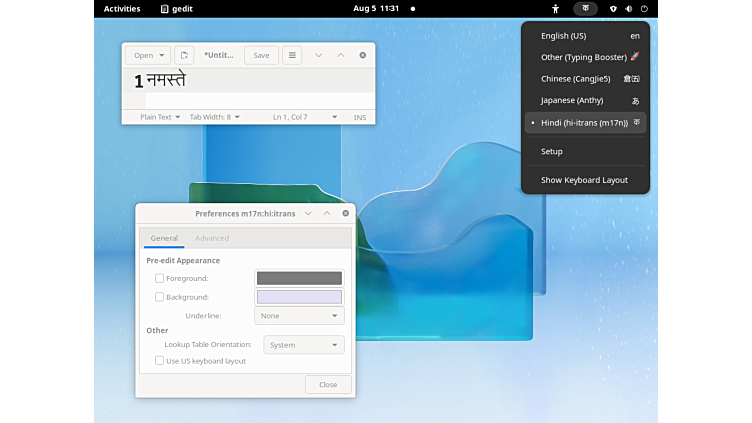Click the night light icon in top bar
Image resolution: width=752 pixels, height=423 pixels.
click(628, 8)
